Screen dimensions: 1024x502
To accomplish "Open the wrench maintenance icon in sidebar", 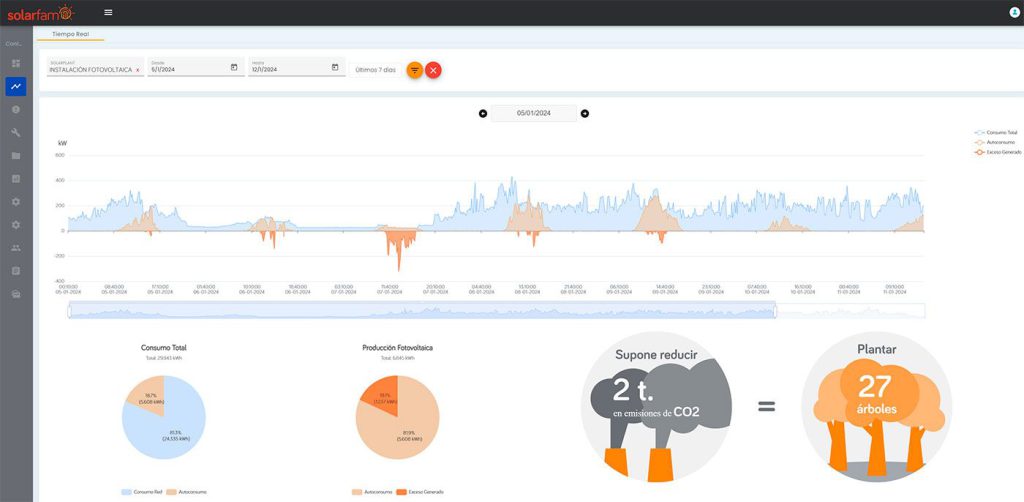I will (16, 133).
